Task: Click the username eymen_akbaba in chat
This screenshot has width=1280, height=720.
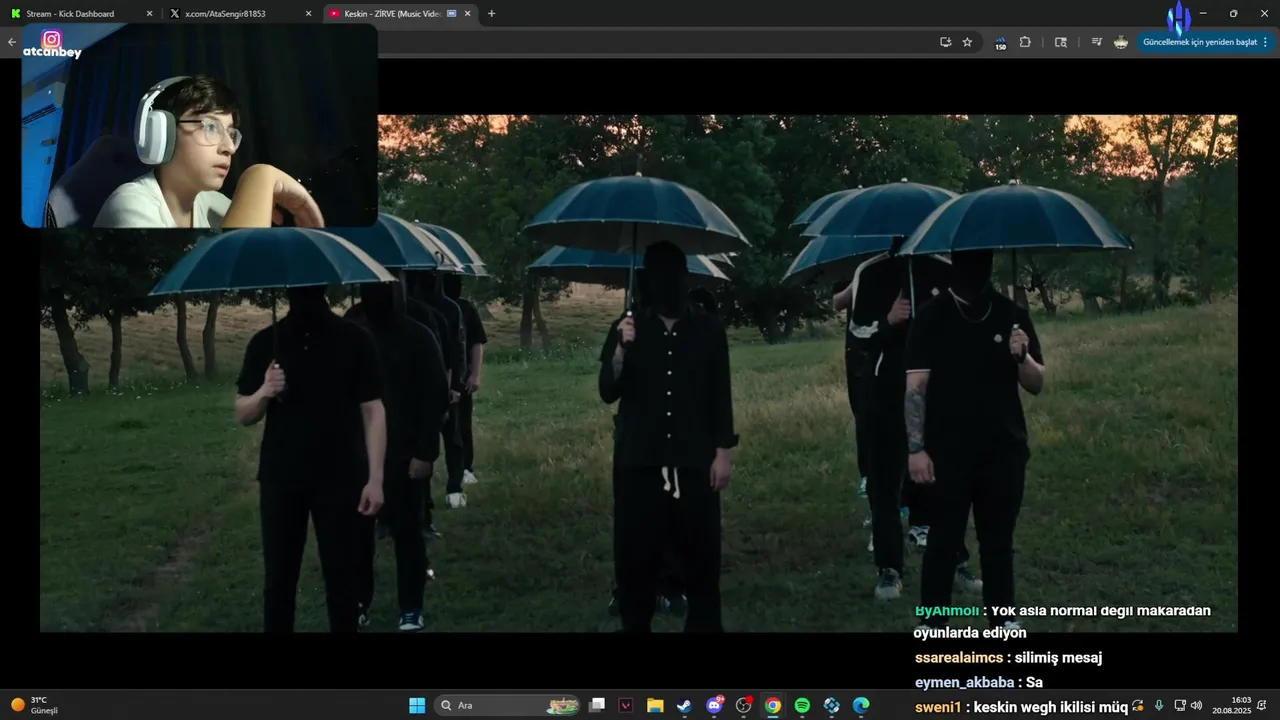Action: tap(965, 682)
